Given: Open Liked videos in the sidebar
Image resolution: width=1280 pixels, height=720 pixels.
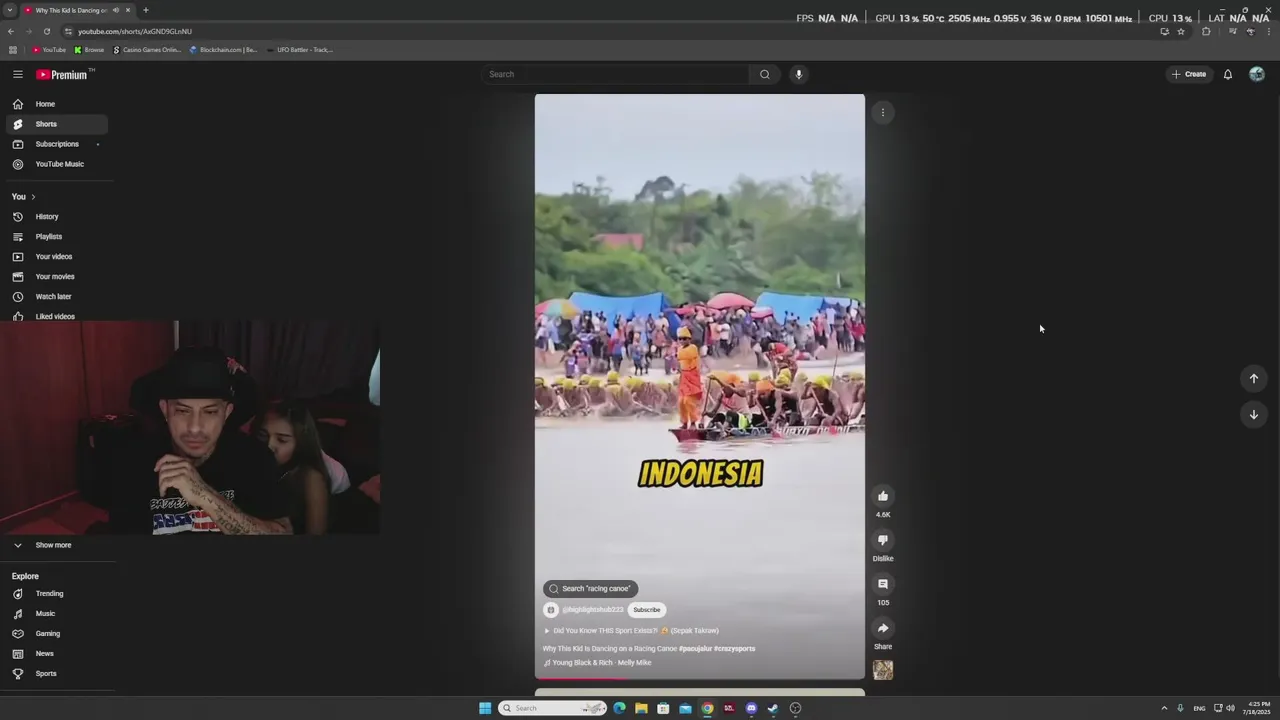Looking at the screenshot, I should click(x=56, y=316).
